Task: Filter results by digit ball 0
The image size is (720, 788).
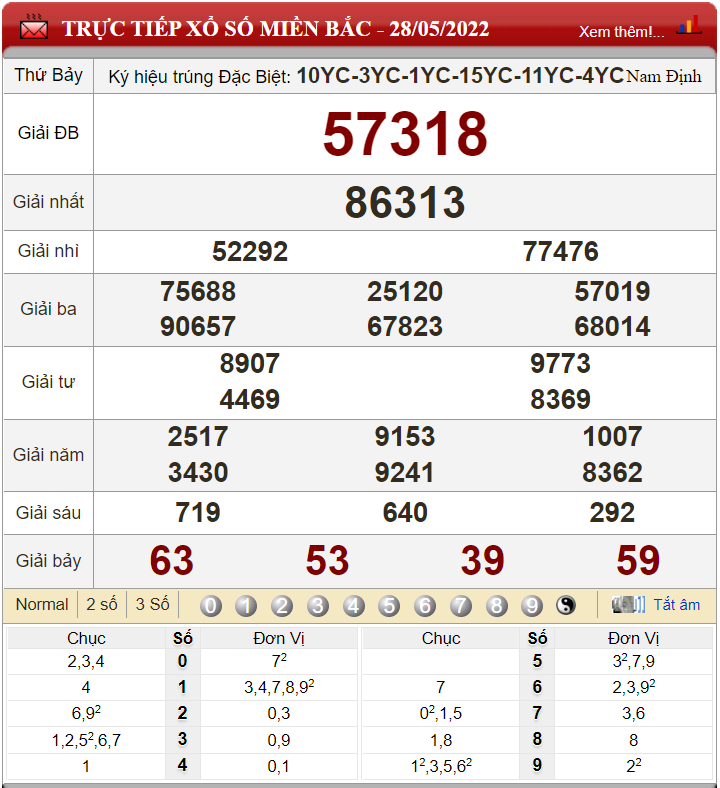Action: [x=211, y=606]
